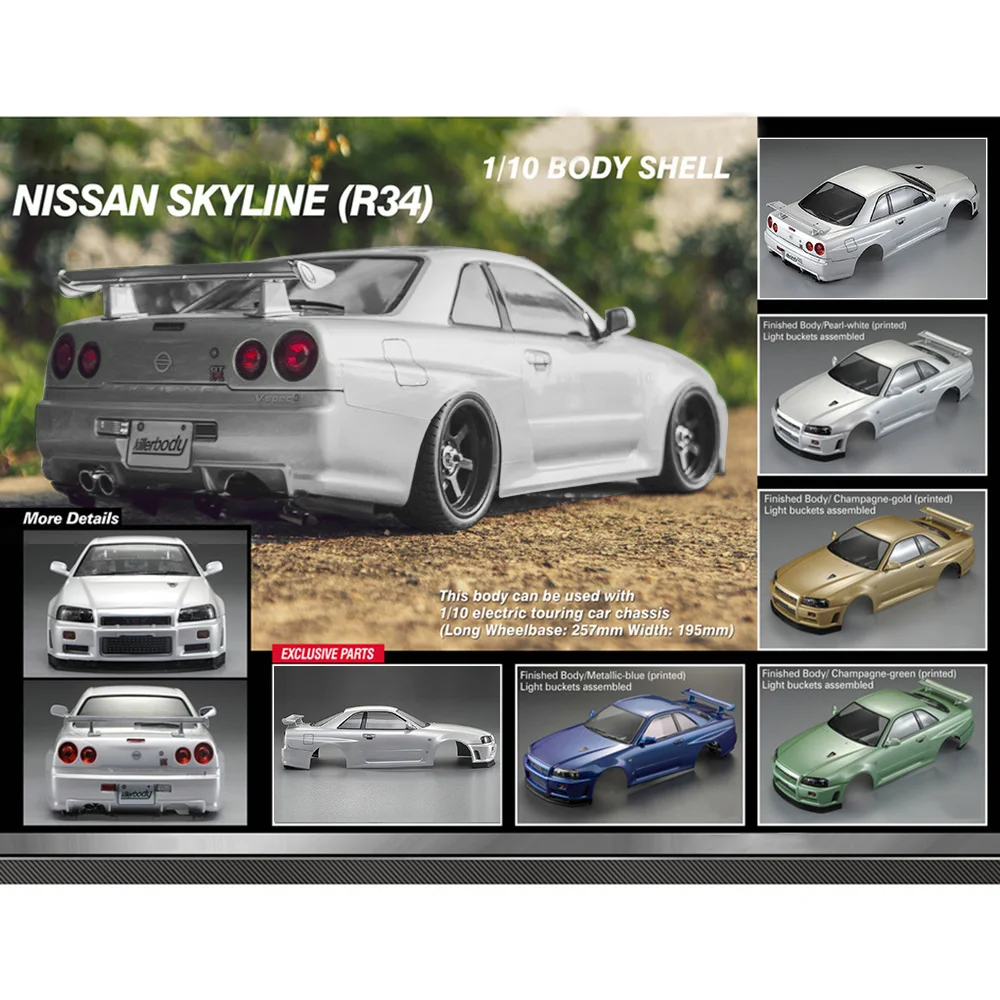The image size is (1000, 1000).
Task: Open the top-right silver rear-angle body thumbnail
Action: pos(872,219)
